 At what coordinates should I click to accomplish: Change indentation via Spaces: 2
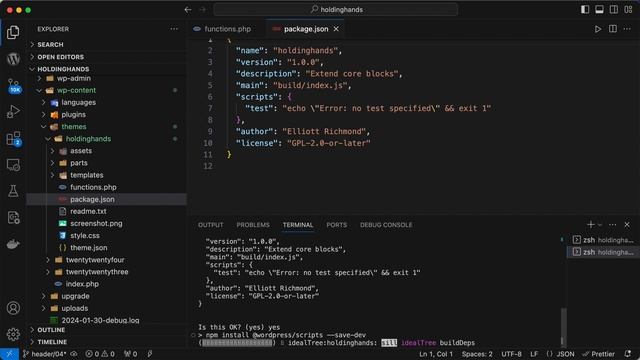tap(477, 354)
